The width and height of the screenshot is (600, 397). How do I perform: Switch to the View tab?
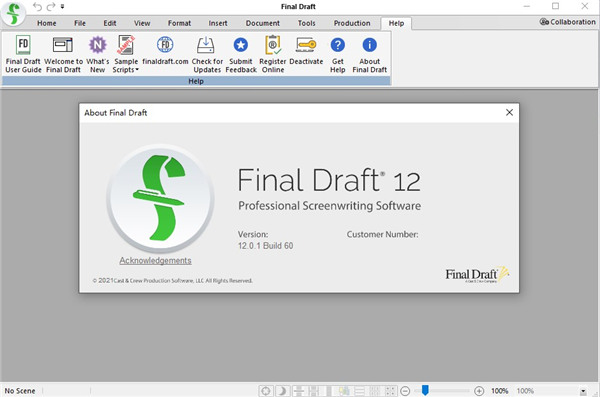[142, 23]
